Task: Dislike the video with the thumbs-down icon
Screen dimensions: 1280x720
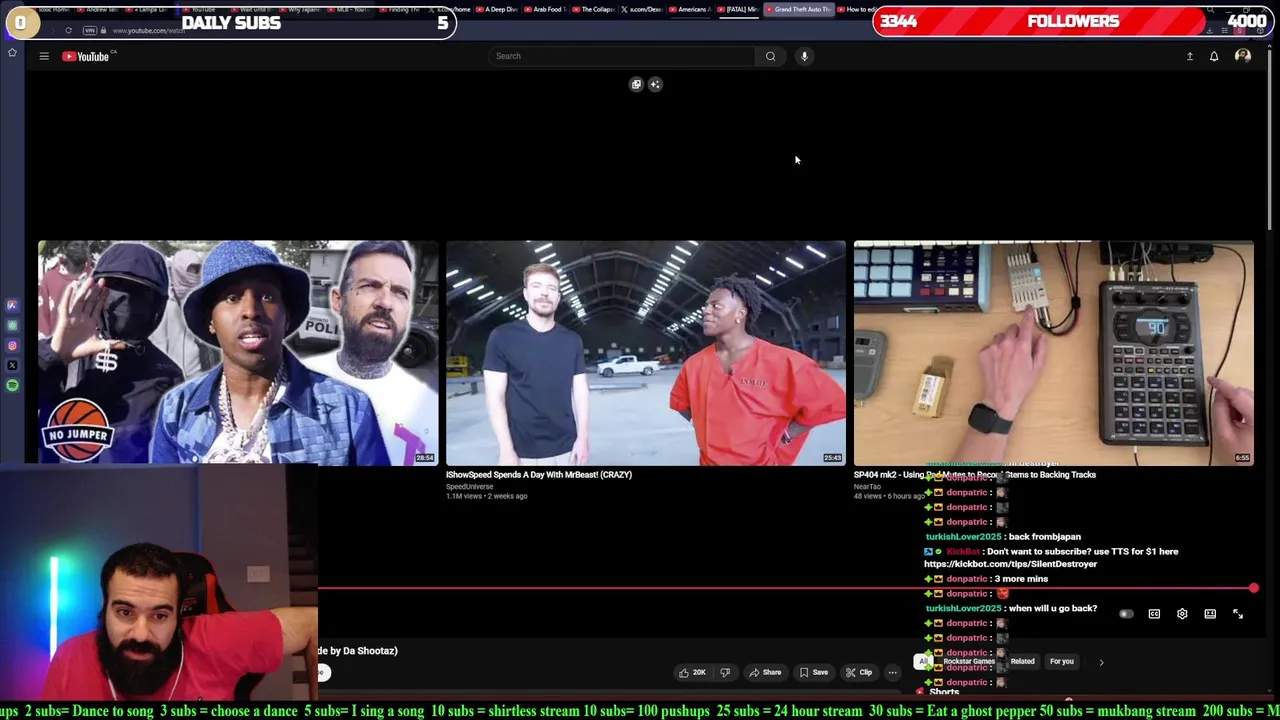Action: tap(725, 672)
